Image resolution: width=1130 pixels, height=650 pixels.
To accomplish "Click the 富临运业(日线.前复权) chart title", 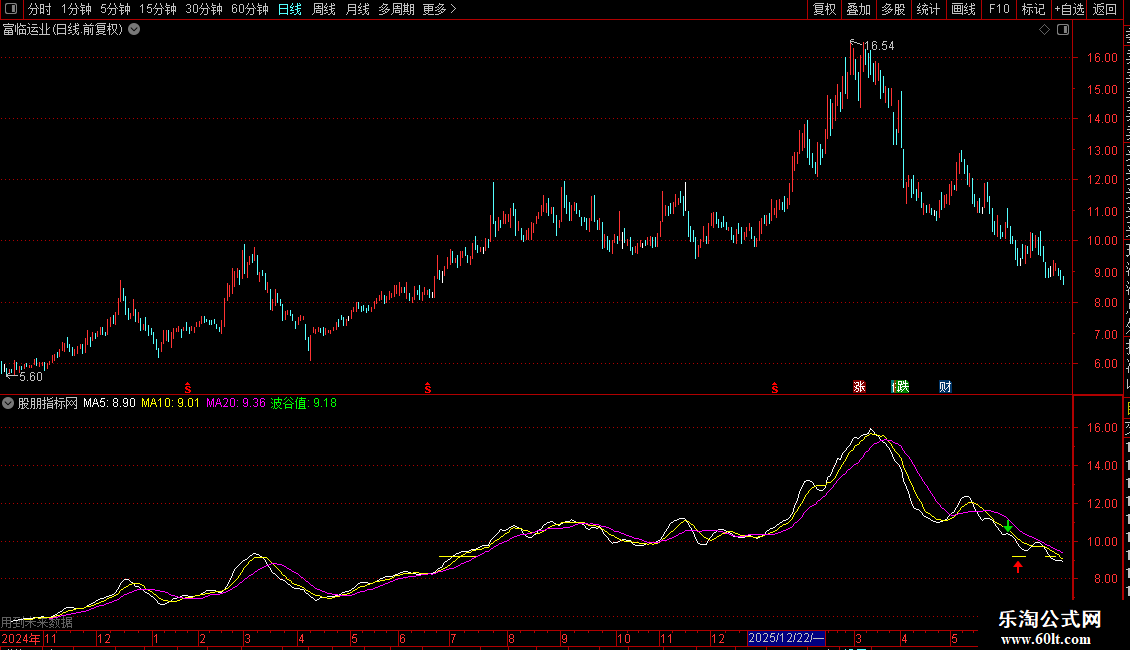I will pyautogui.click(x=63, y=30).
